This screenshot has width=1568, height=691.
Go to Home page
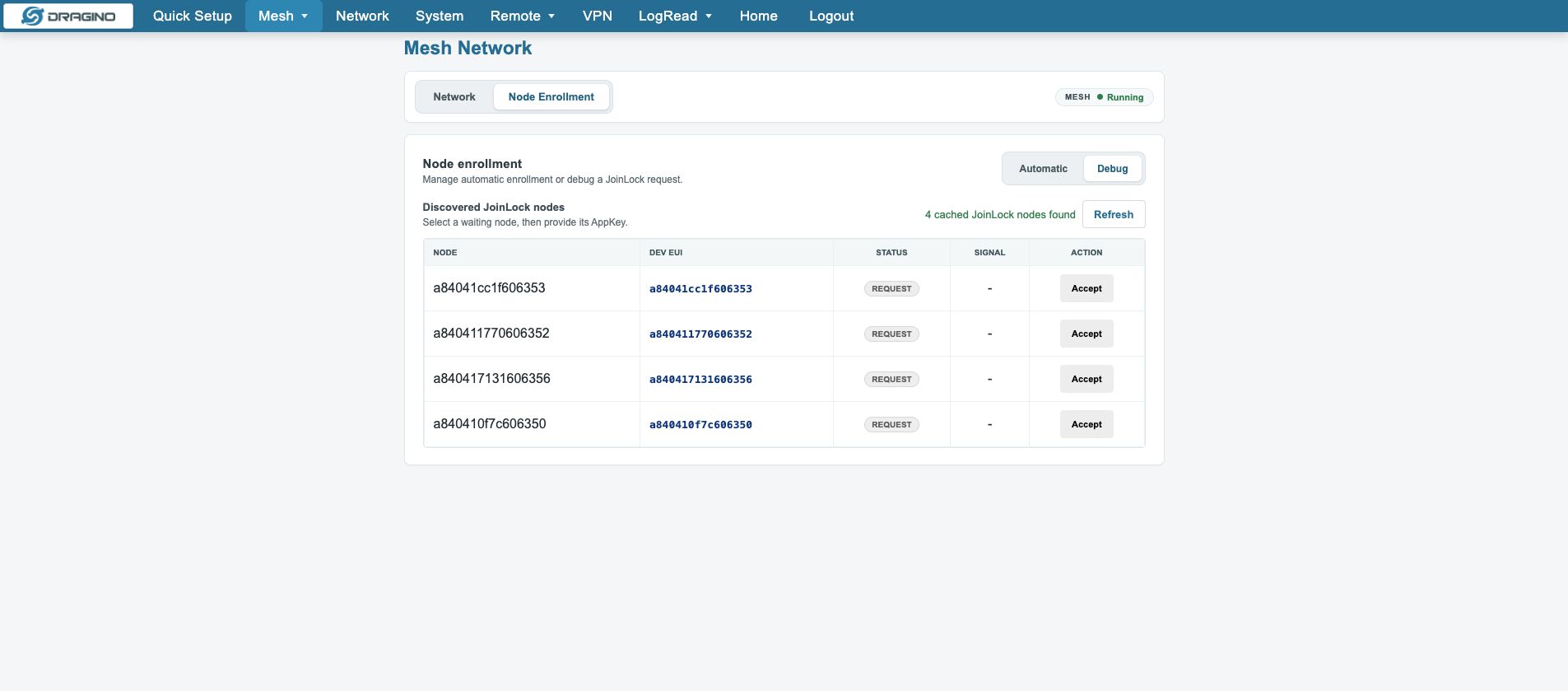click(759, 16)
